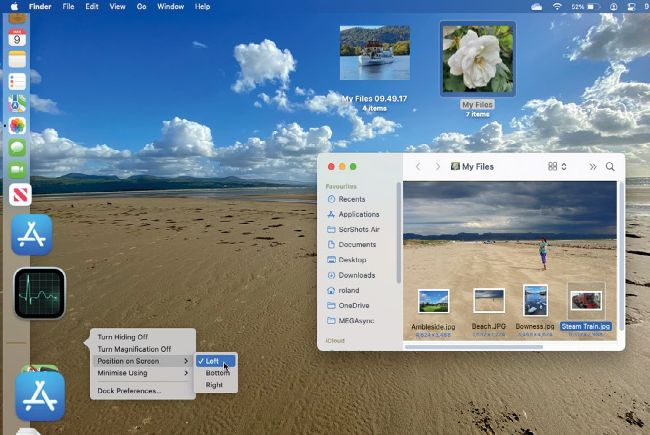The width and height of the screenshot is (650, 435).
Task: Open Photos app in the Dock
Action: click(x=17, y=125)
